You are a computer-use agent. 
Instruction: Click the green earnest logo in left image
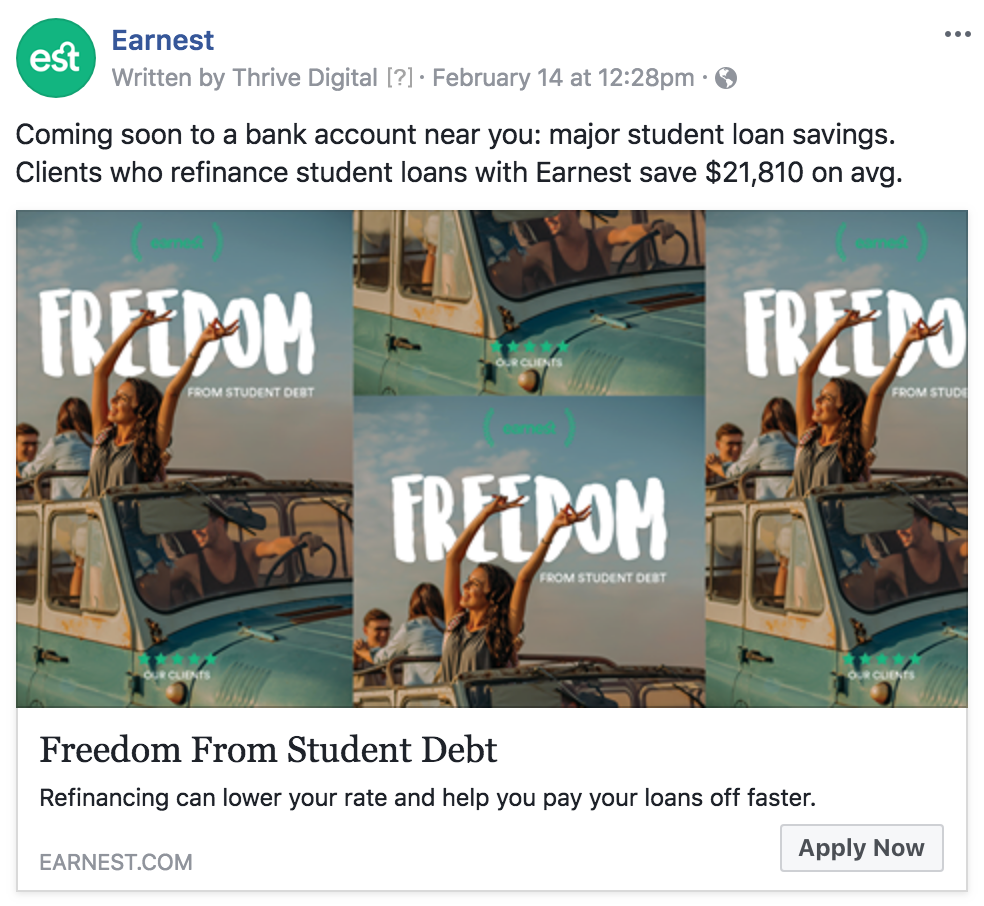177,242
